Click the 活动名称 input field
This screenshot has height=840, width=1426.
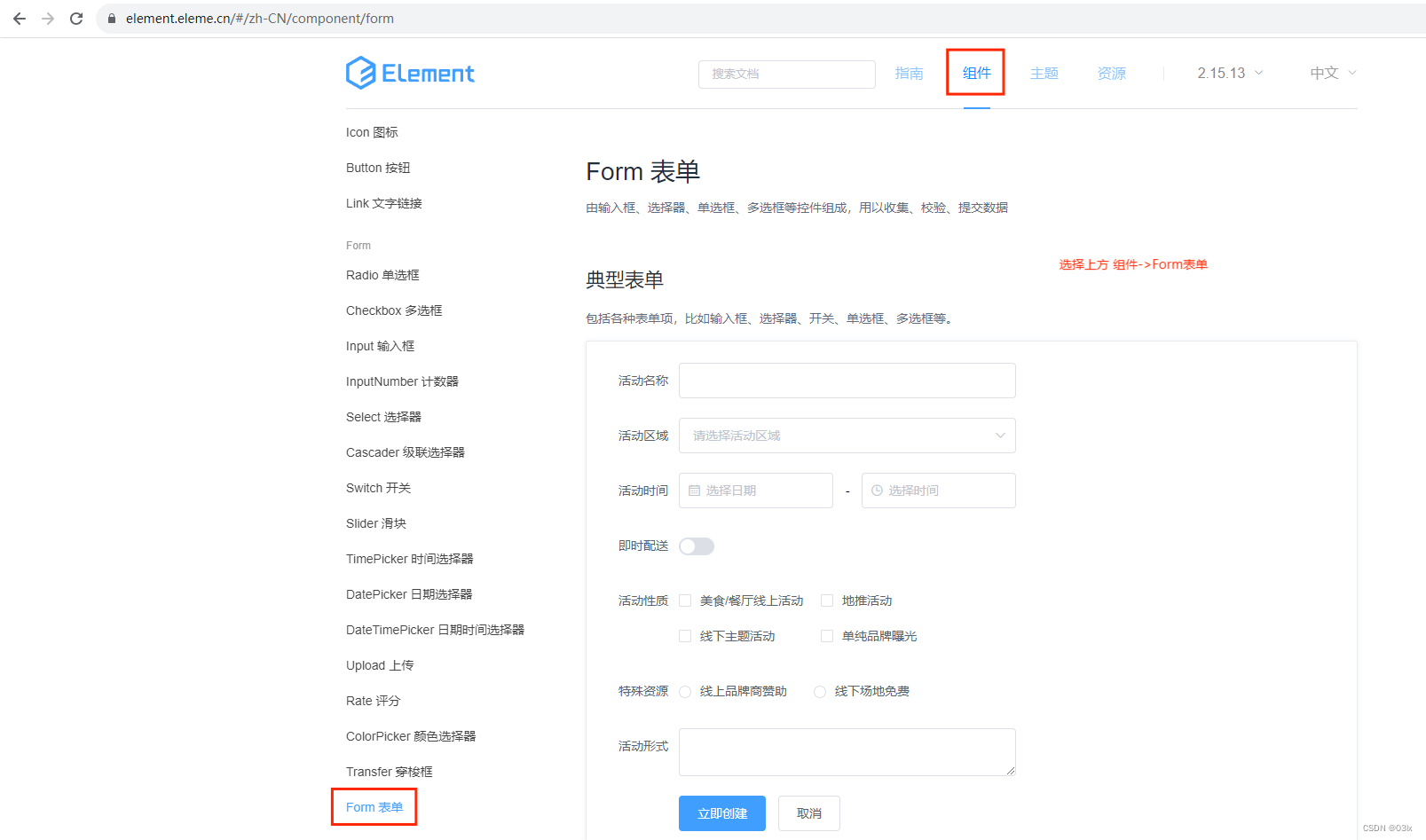coord(846,380)
